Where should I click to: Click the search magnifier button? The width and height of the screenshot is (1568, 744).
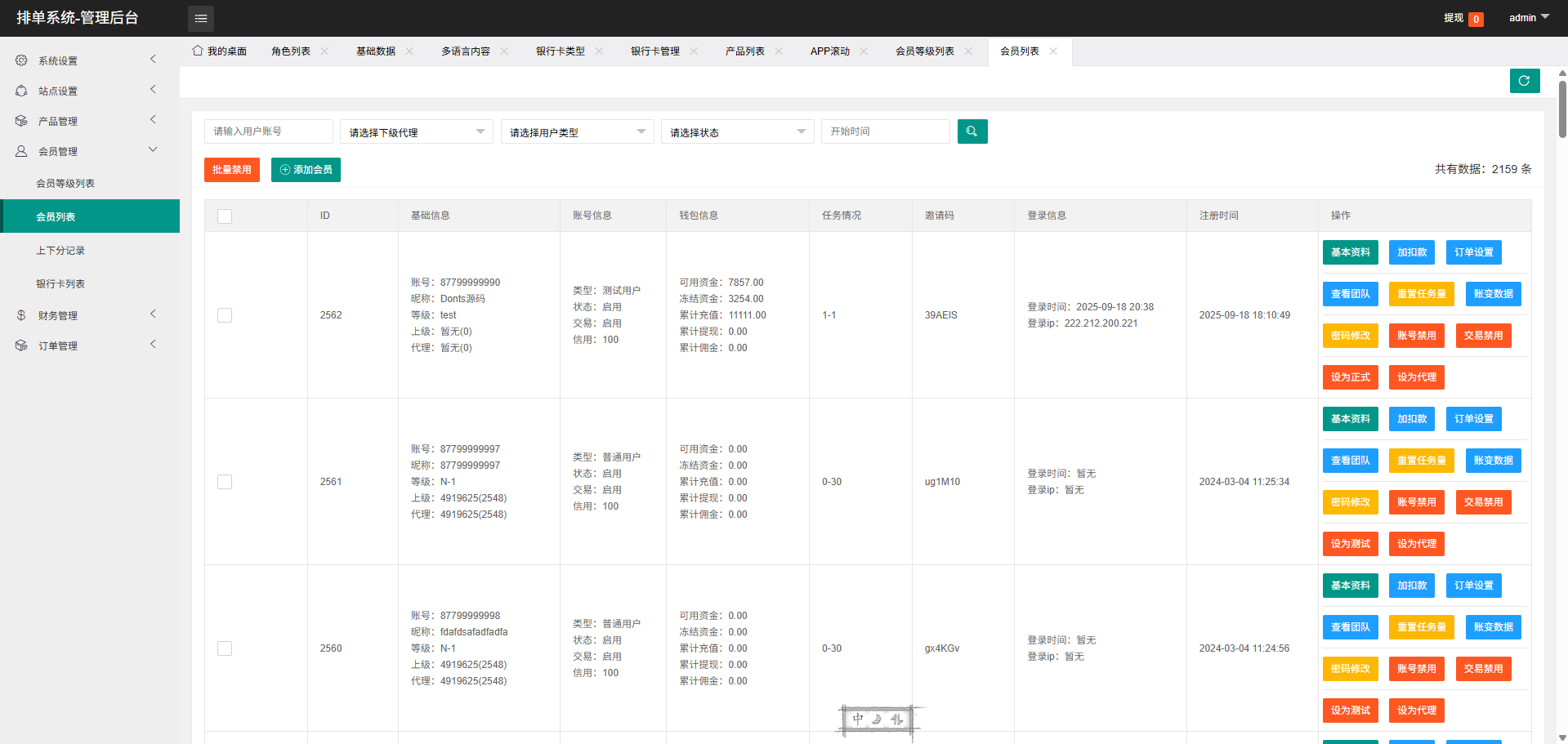pyautogui.click(x=972, y=131)
